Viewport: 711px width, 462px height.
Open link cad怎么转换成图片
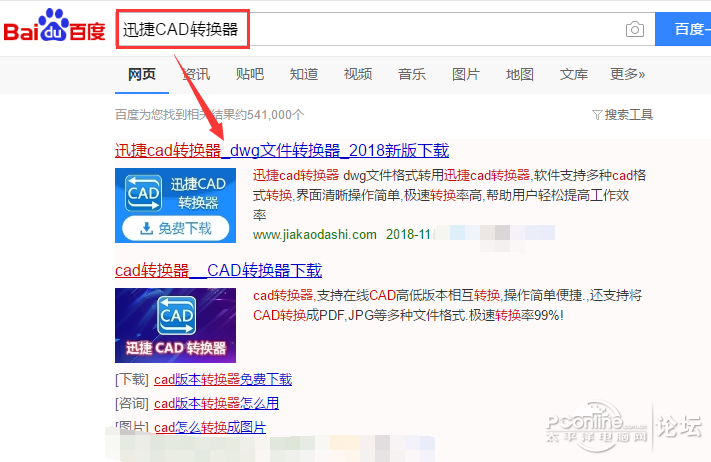210,427
